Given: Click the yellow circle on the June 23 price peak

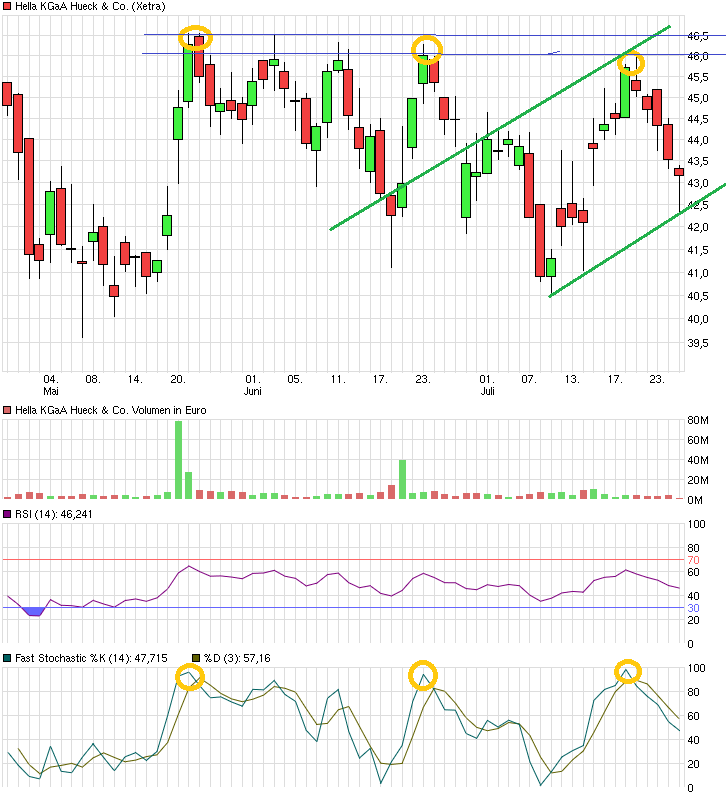Looking at the screenshot, I should pos(426,50).
